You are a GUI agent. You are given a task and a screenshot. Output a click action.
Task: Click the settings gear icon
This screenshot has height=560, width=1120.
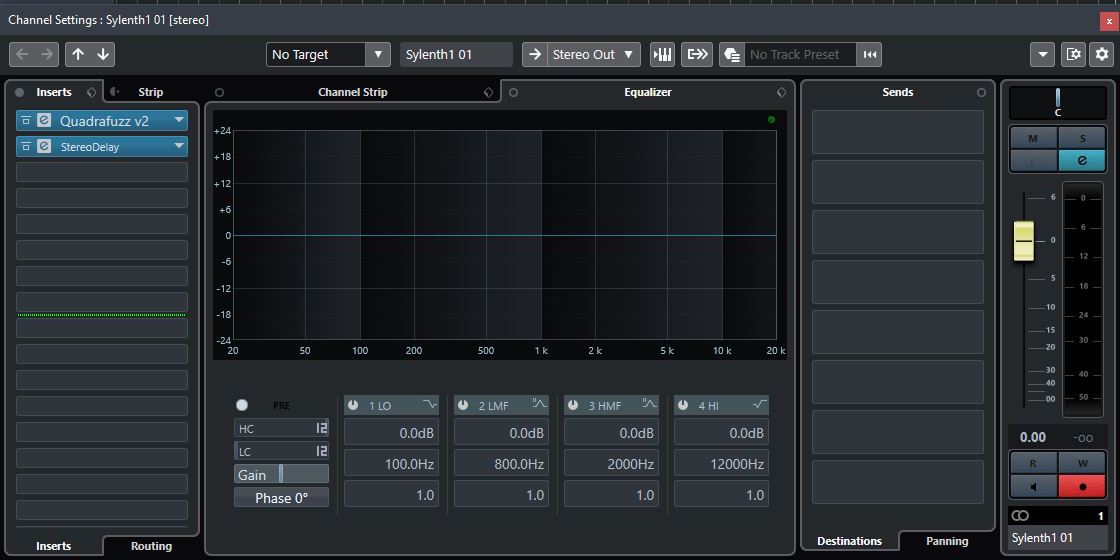pos(1101,54)
